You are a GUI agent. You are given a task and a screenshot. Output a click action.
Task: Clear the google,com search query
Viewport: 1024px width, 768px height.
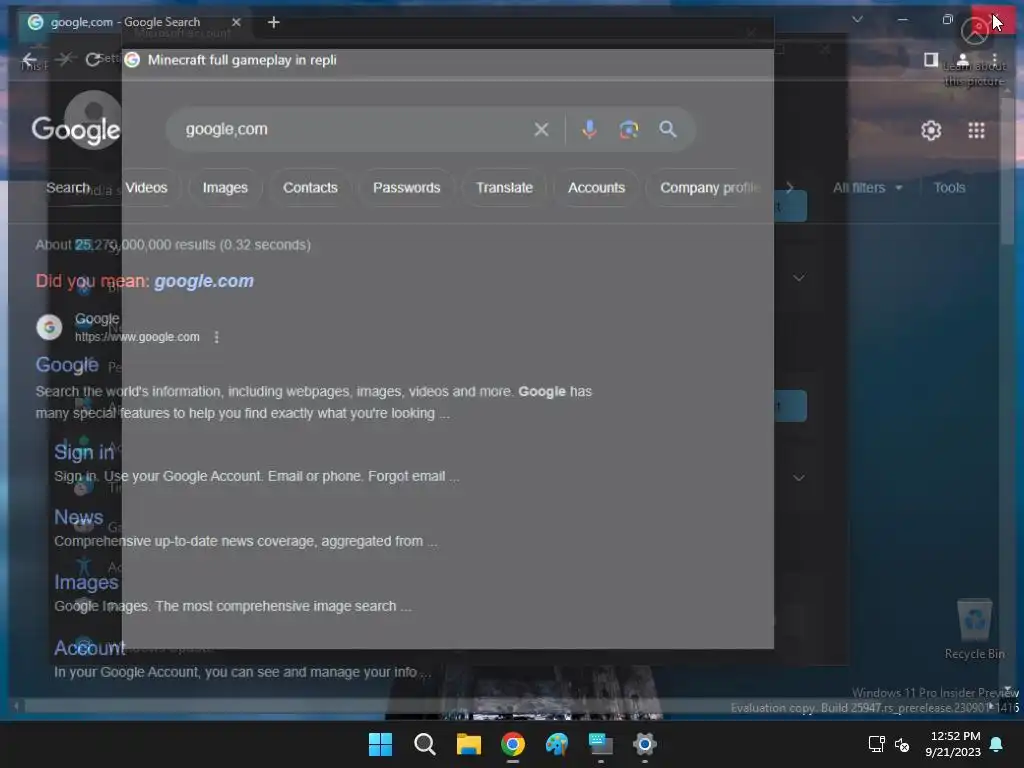click(x=541, y=129)
